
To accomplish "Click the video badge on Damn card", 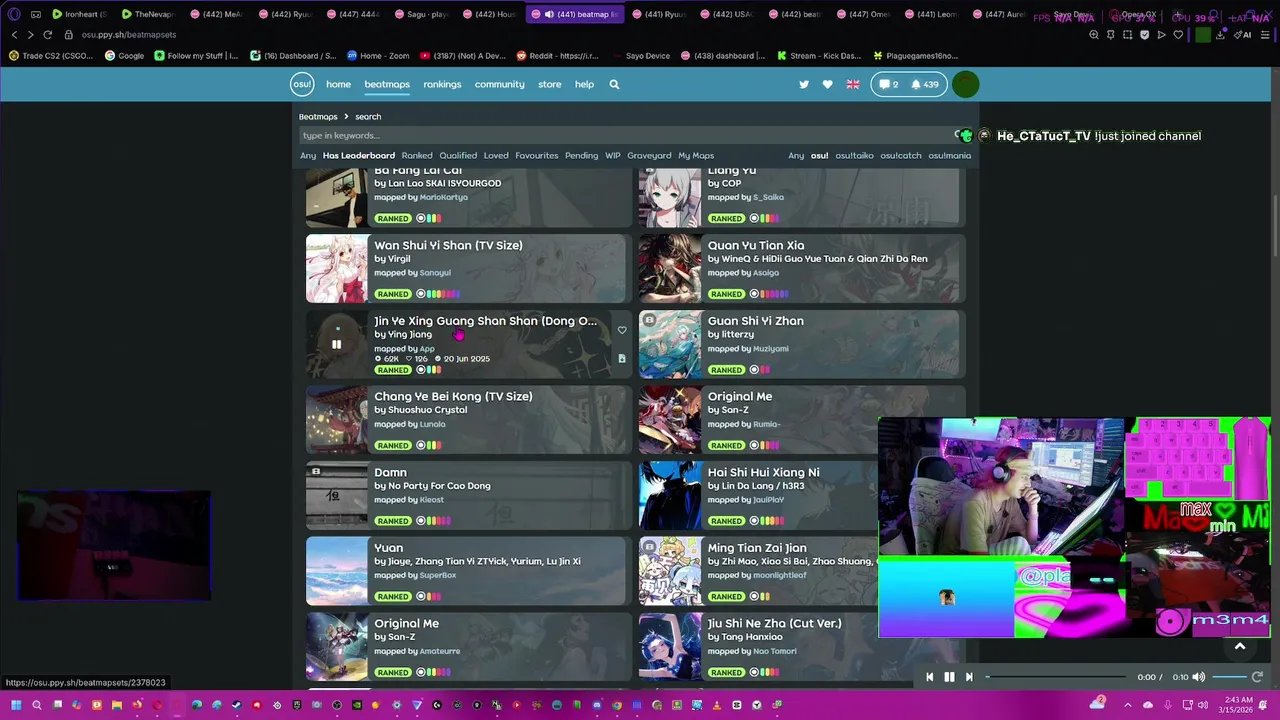I will click(316, 472).
